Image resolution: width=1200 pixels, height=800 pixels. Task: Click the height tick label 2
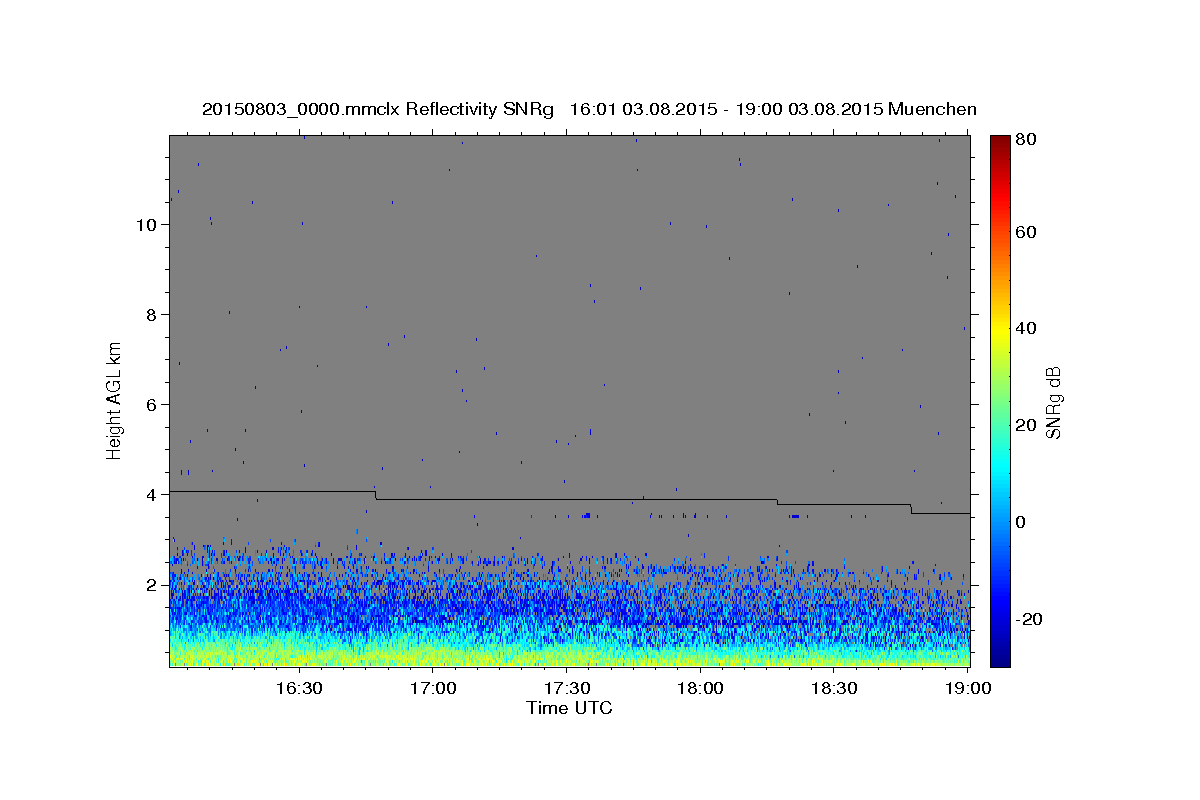coord(152,585)
